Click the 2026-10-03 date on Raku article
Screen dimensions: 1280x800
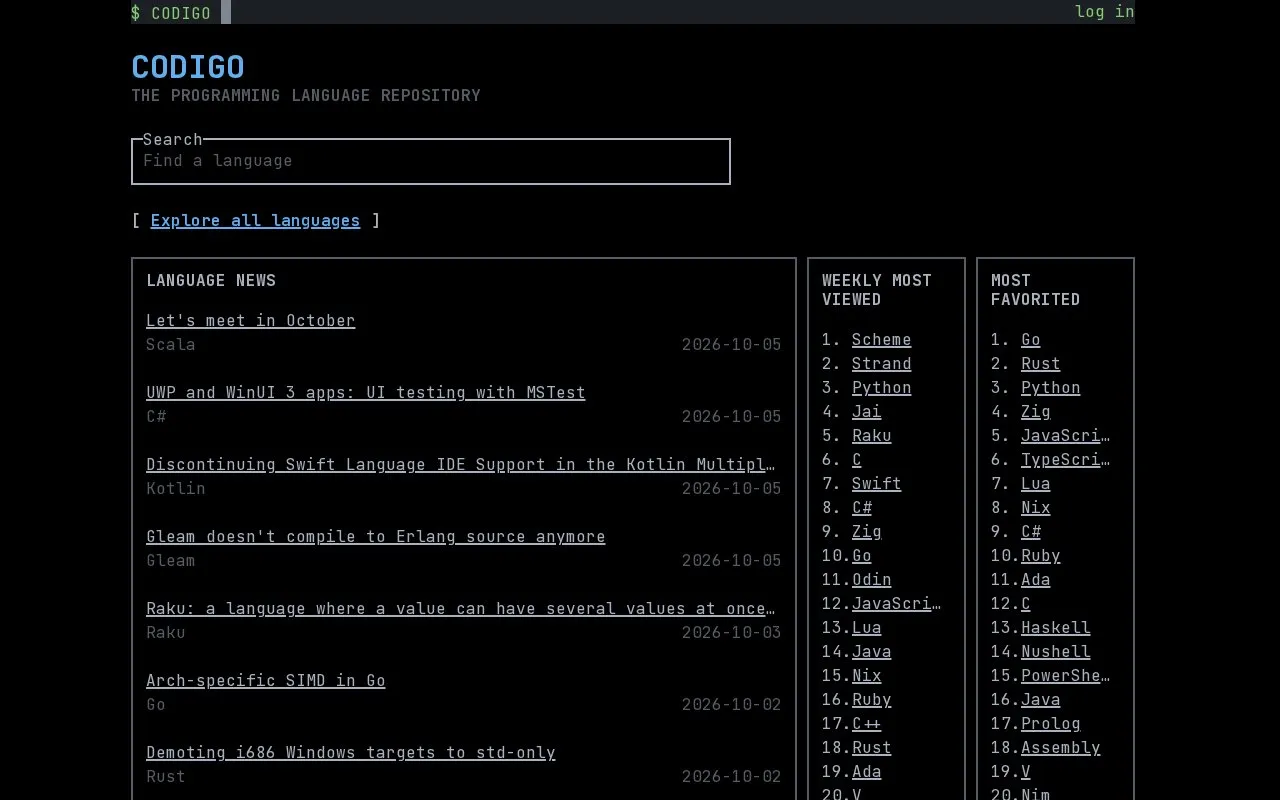click(731, 633)
